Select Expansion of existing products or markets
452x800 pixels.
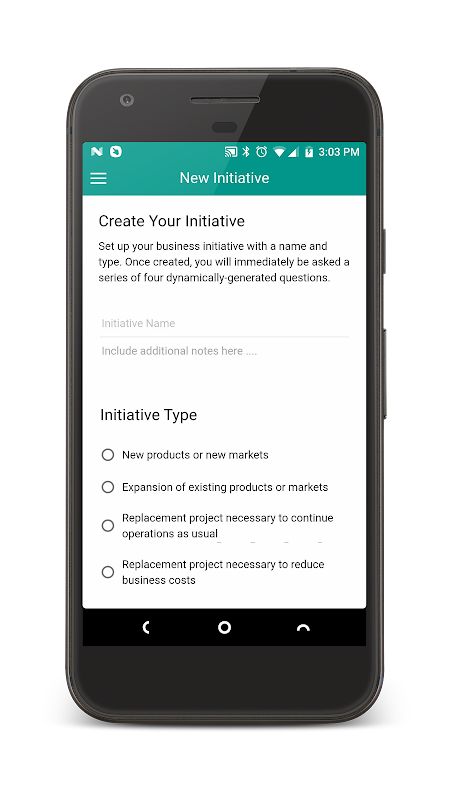click(215, 487)
